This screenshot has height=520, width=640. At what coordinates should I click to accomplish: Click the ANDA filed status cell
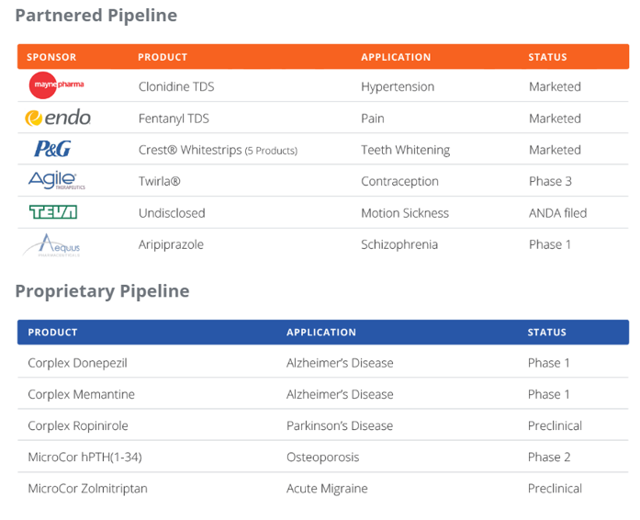click(558, 213)
